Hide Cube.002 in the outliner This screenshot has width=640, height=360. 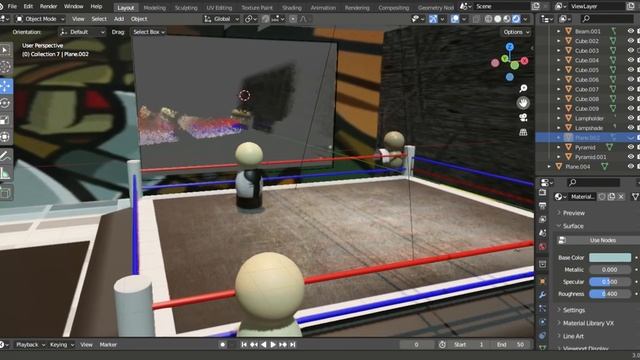pos(631,41)
